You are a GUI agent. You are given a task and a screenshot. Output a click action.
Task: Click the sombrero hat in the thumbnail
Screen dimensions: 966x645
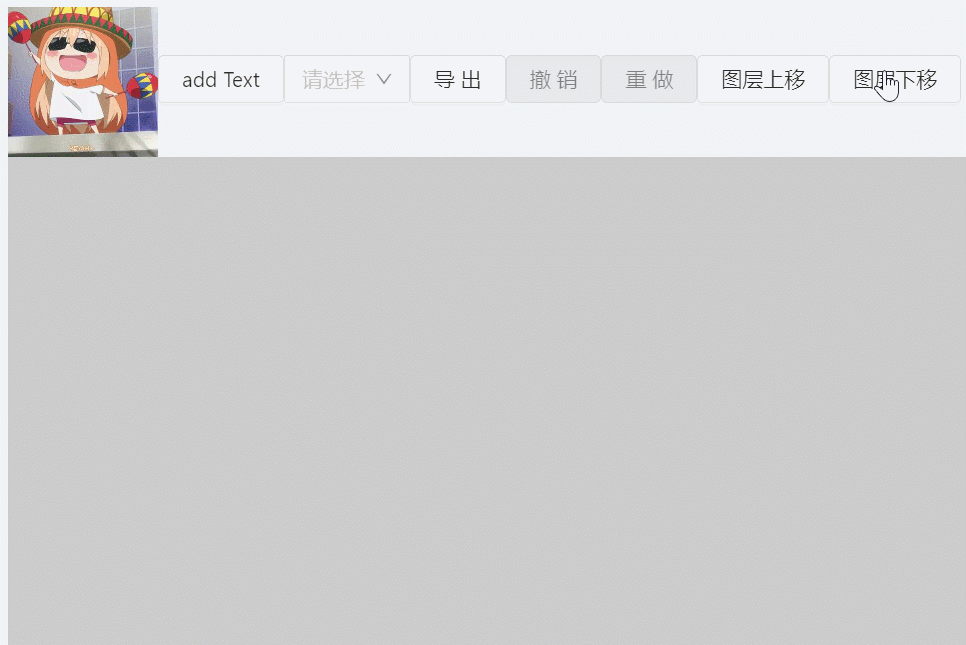(80, 26)
